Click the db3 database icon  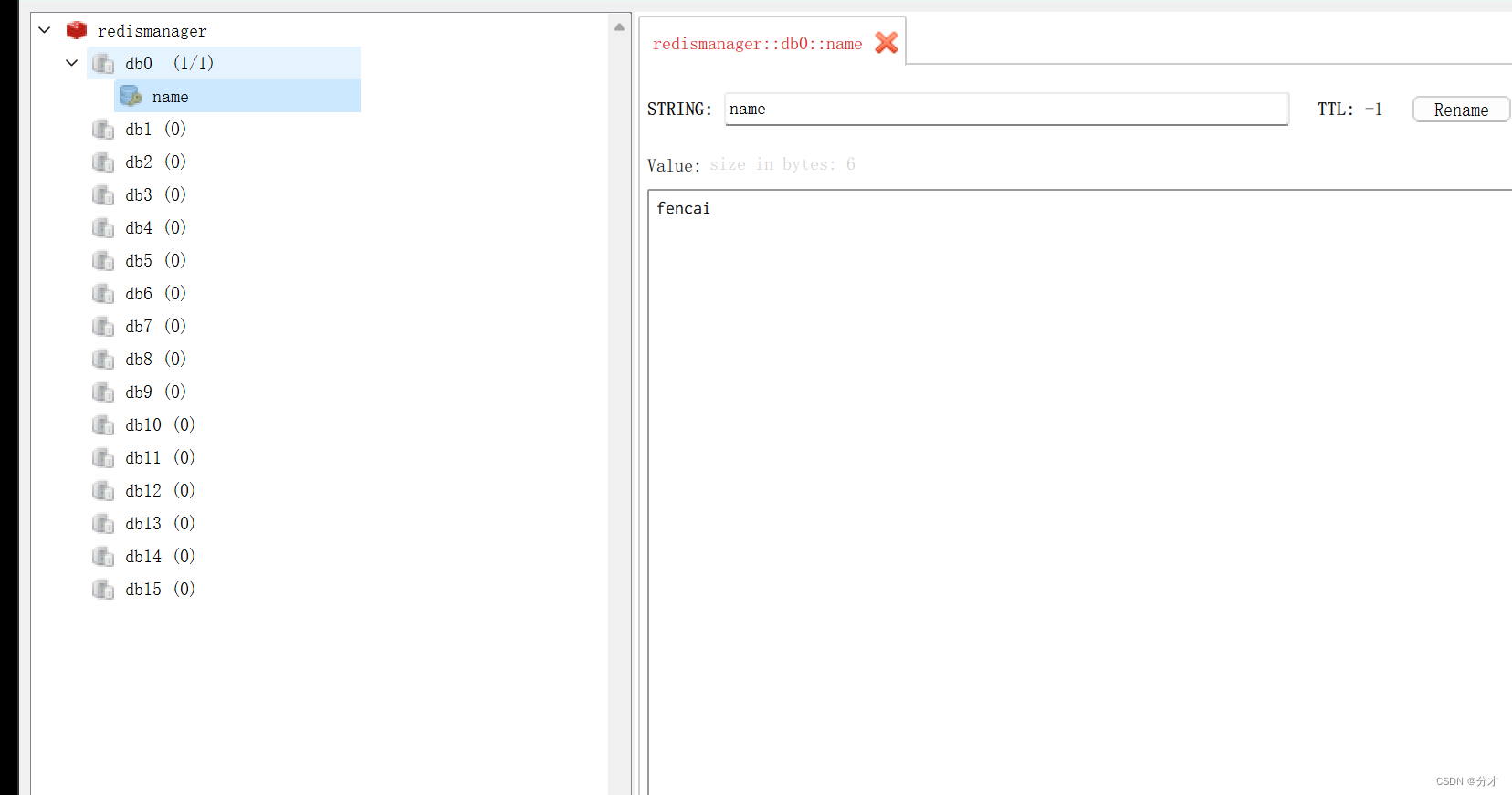[x=103, y=194]
